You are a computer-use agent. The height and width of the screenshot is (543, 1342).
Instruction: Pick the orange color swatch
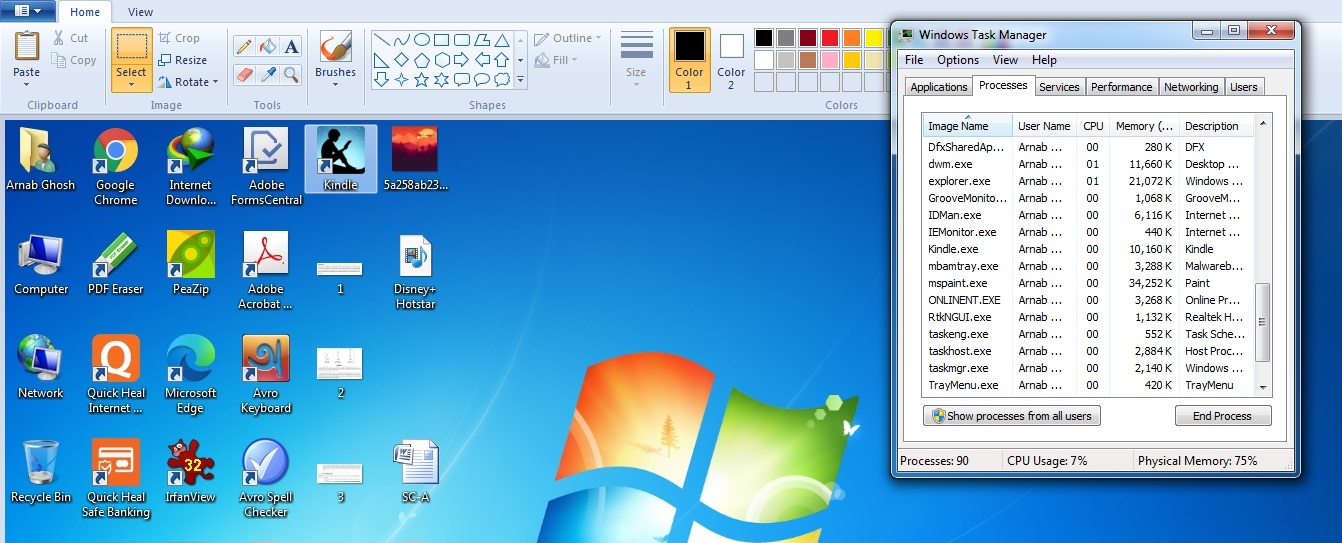coord(851,38)
